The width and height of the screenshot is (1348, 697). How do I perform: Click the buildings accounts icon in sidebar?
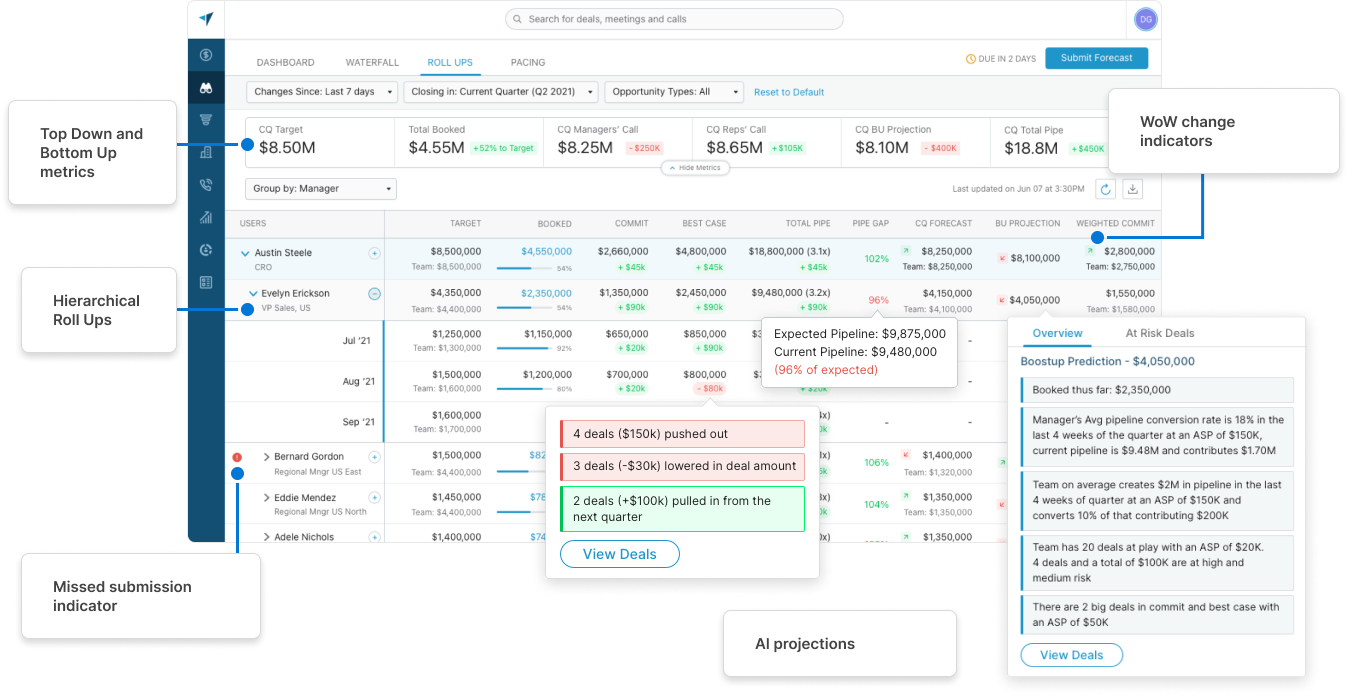coord(206,153)
